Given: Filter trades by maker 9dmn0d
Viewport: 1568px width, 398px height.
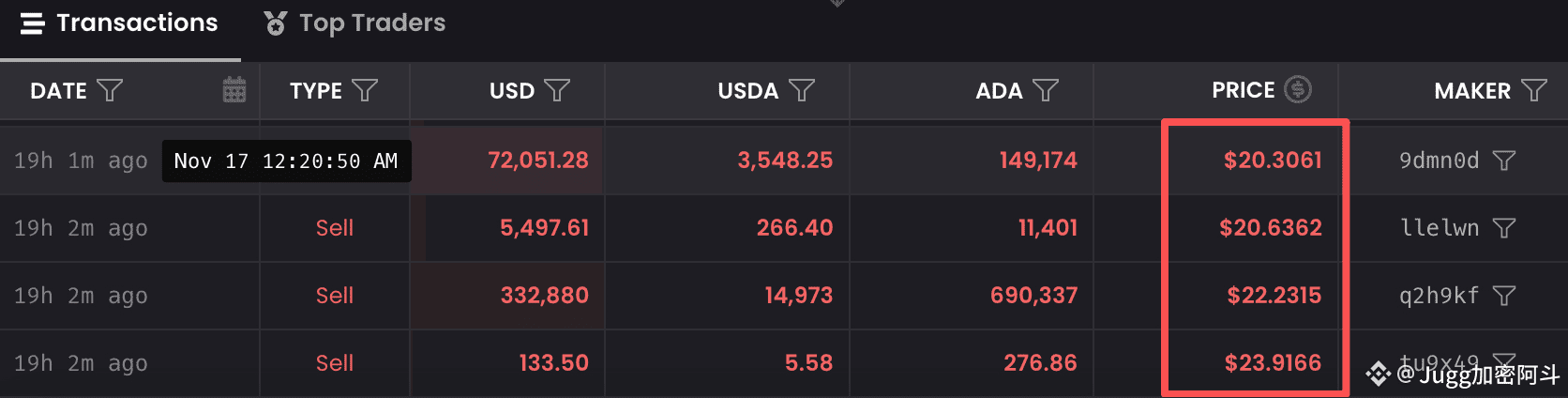Looking at the screenshot, I should (1504, 161).
